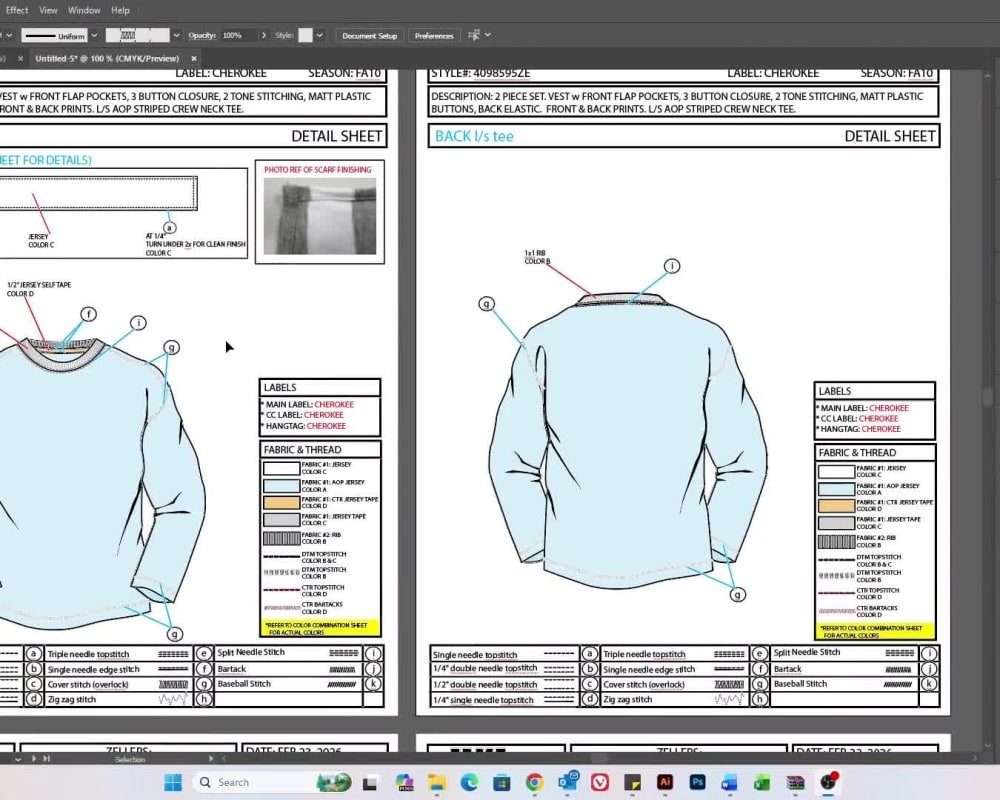Switch to Adobe Illustrator taskbar icon

(665, 782)
